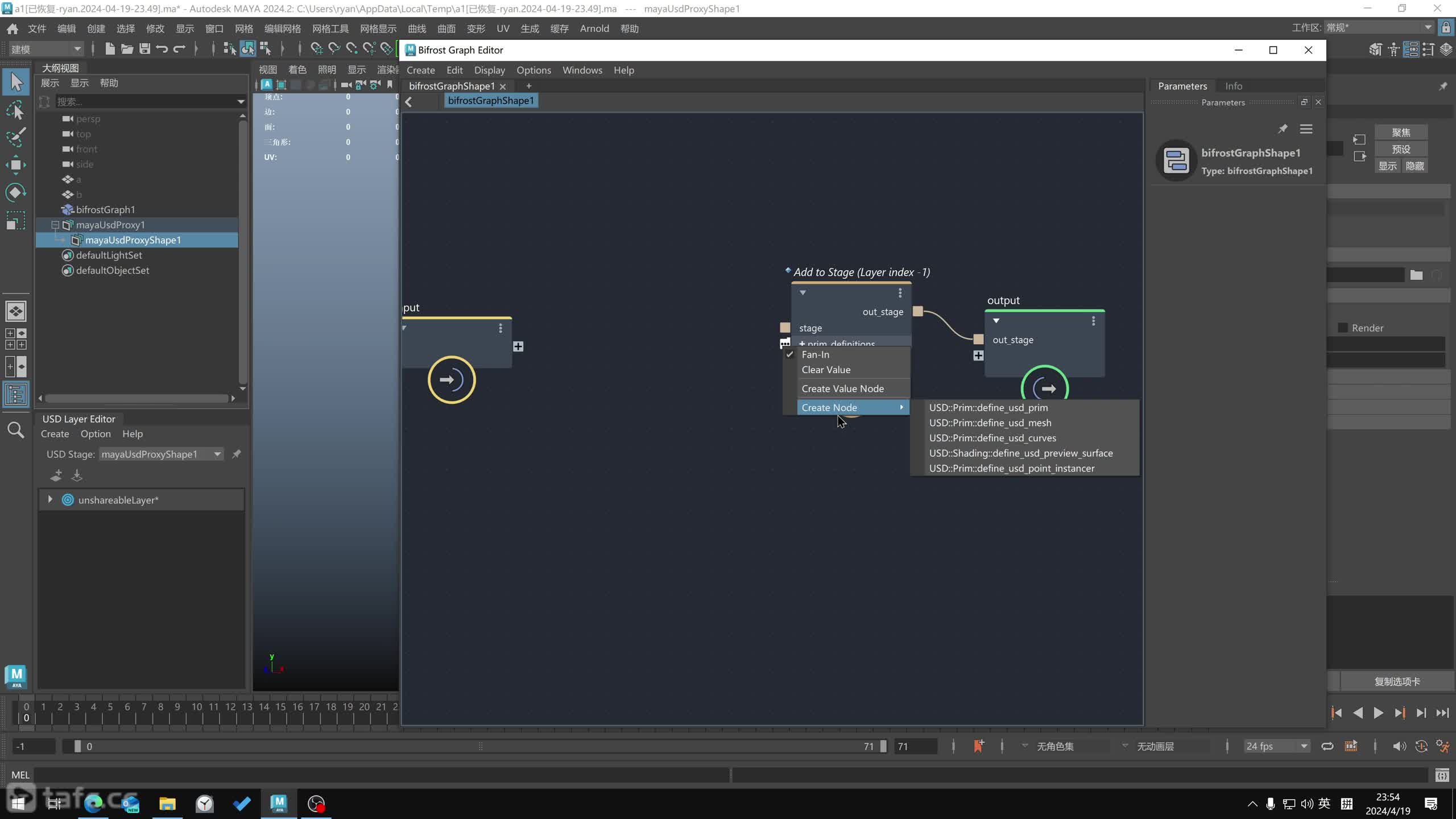Click play forward on timeline controls
Viewport: 1456px width, 819px height.
point(1378,713)
